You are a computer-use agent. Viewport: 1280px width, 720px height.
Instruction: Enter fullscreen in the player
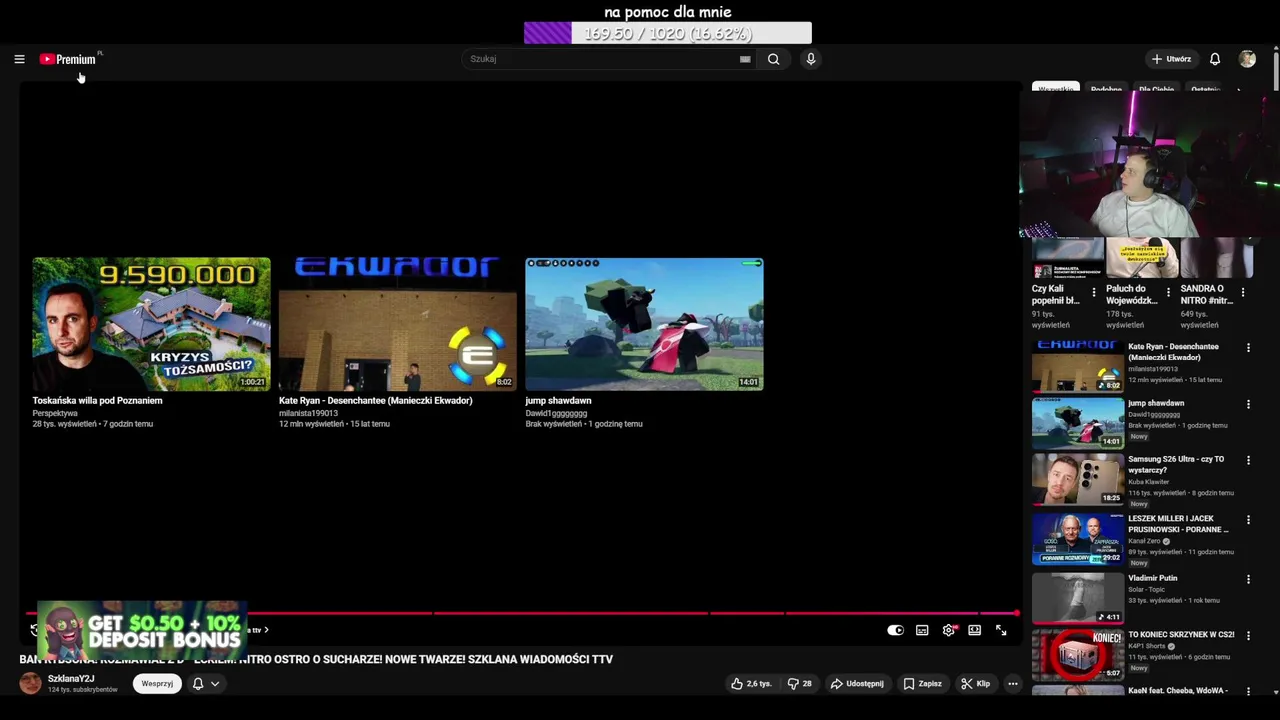click(1001, 630)
